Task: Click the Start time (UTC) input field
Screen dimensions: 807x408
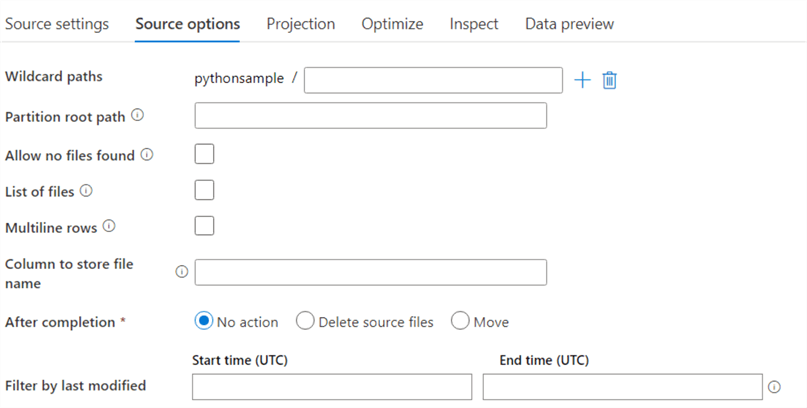Action: coord(332,387)
